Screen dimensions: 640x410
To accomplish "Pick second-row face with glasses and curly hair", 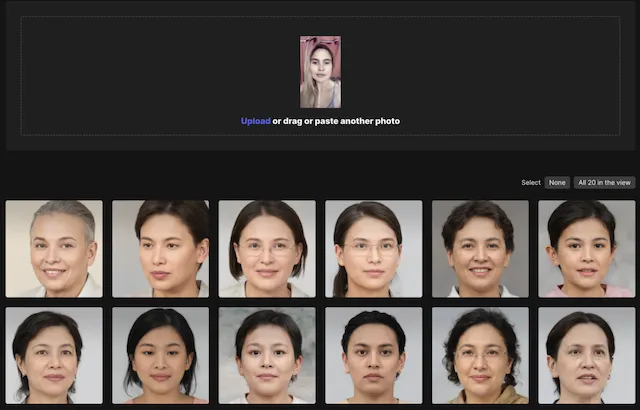I will (480, 356).
